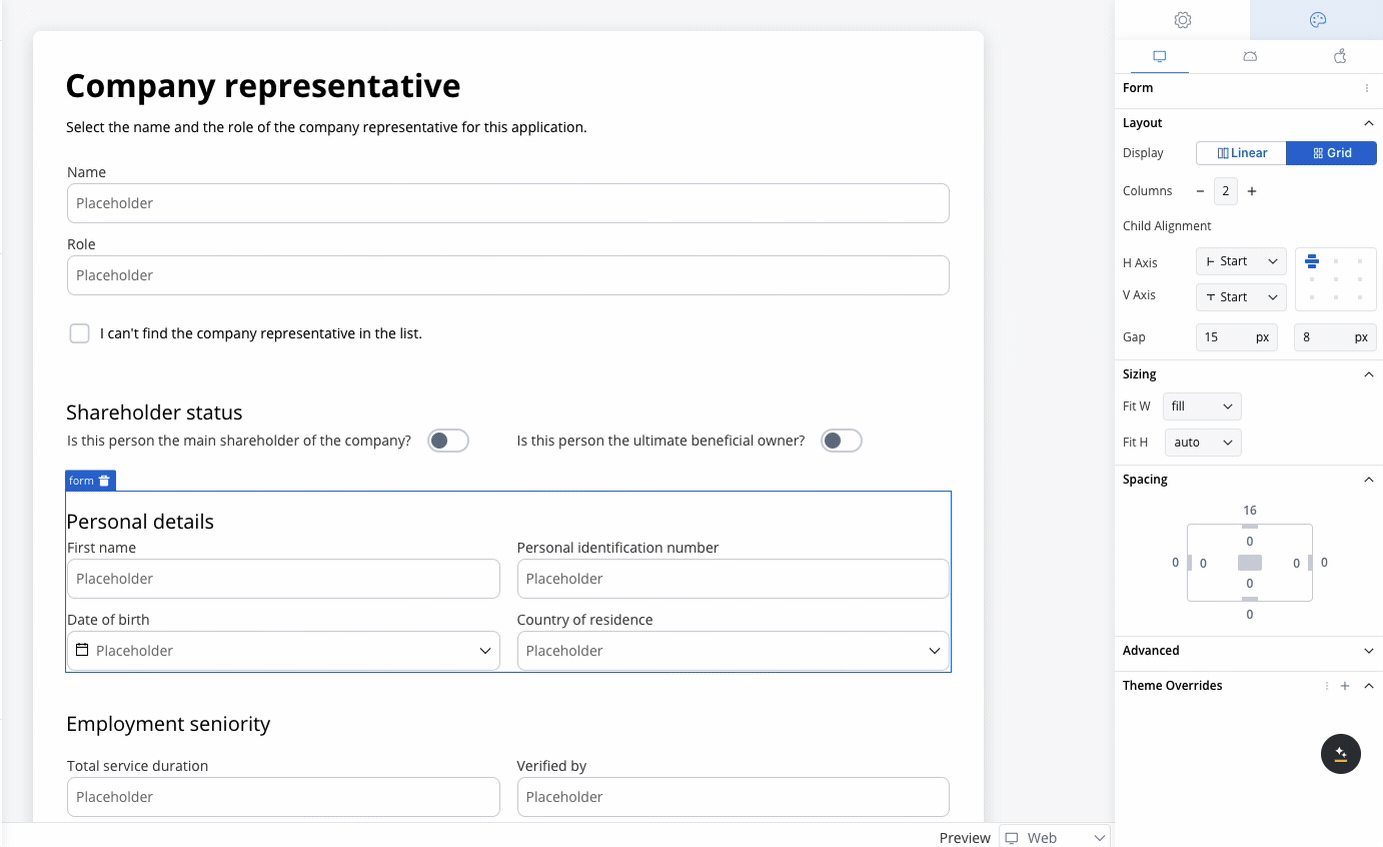Screen dimensions: 1383x847
Task: Decrease the columns count
Action: (x=1201, y=191)
